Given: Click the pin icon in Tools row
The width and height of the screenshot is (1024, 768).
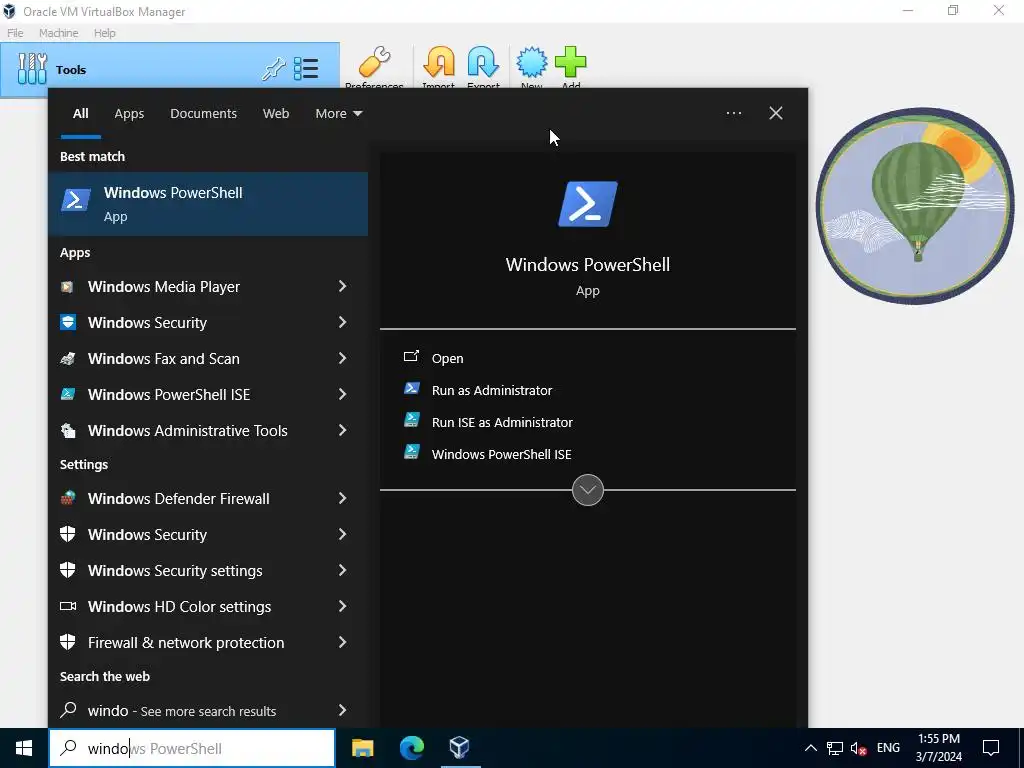Looking at the screenshot, I should 274,69.
